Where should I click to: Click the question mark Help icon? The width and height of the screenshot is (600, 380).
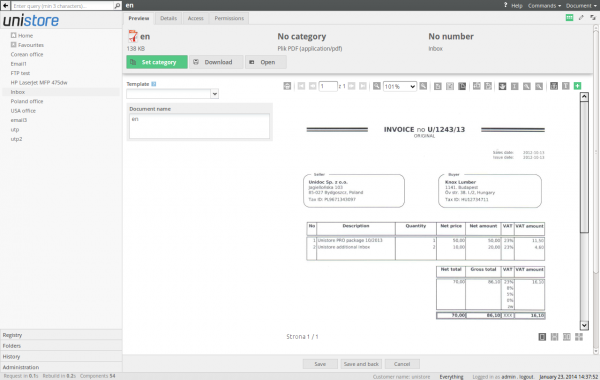[x=505, y=5]
